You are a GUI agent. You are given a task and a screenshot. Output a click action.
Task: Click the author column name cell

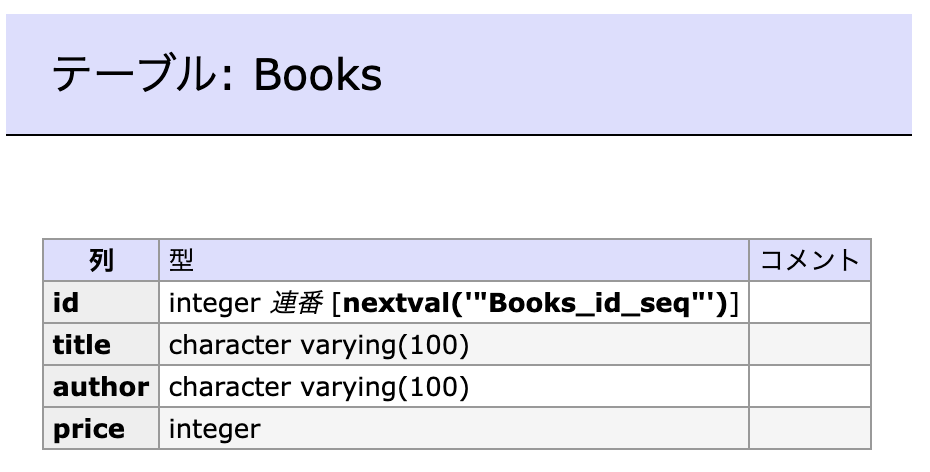(x=101, y=387)
